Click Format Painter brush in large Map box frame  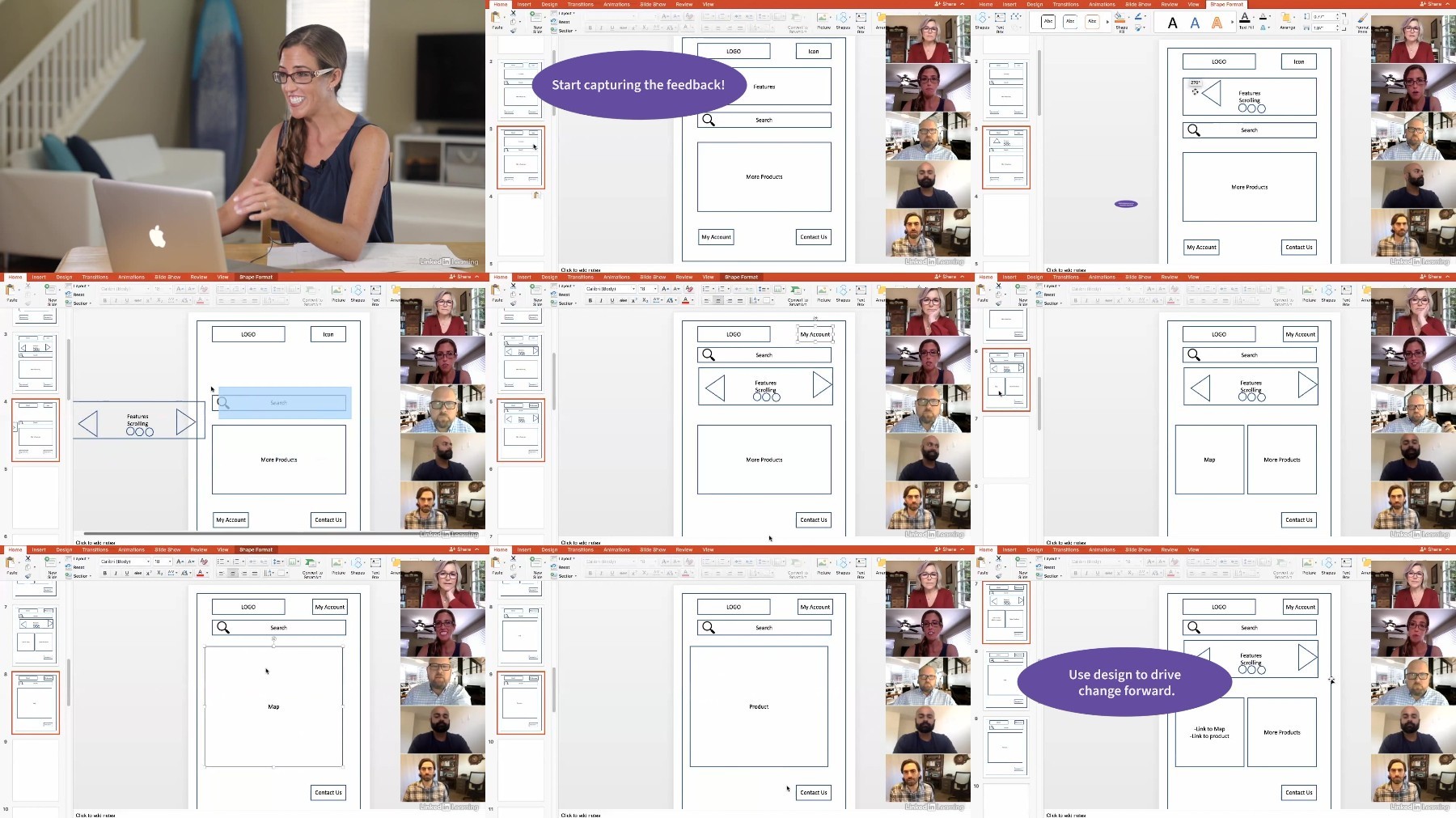(x=28, y=576)
